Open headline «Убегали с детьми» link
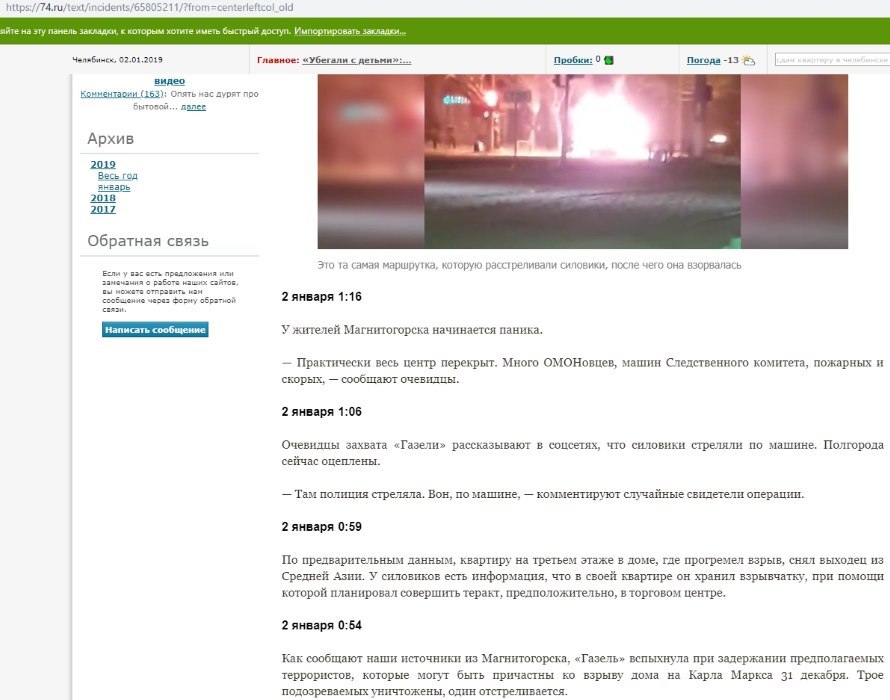The width and height of the screenshot is (890, 700). click(x=356, y=60)
